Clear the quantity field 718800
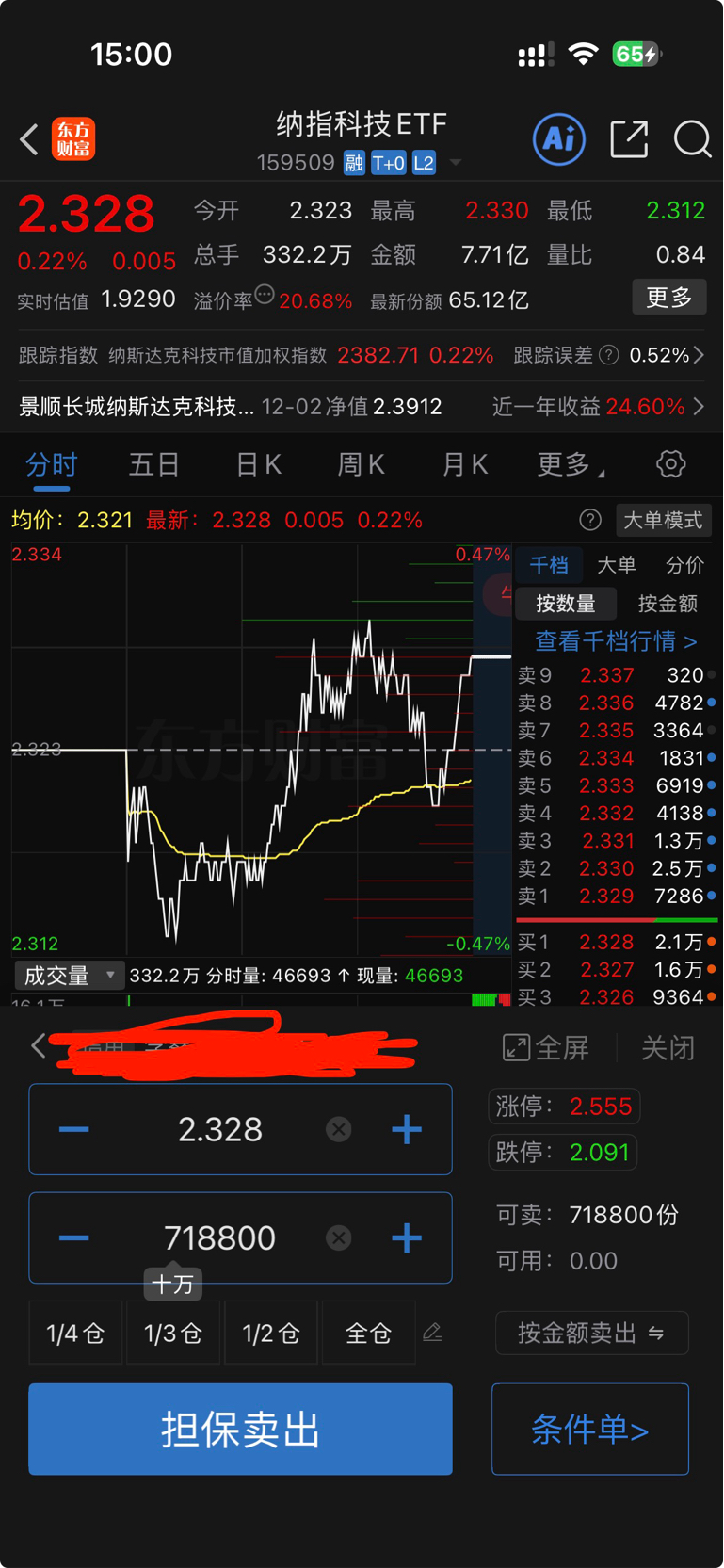The height and width of the screenshot is (1568, 724). click(339, 1238)
